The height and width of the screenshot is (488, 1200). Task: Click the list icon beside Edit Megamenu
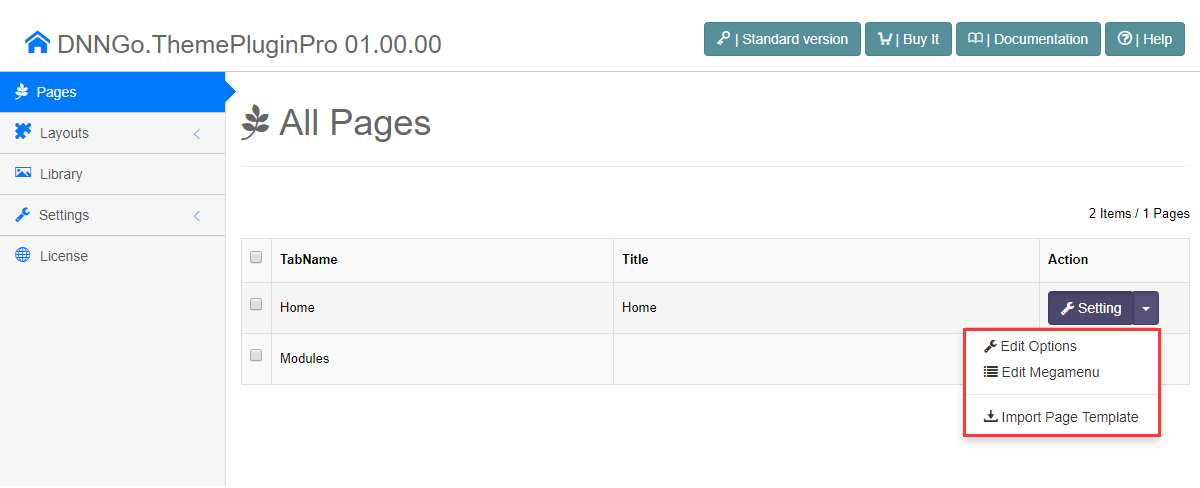(990, 372)
